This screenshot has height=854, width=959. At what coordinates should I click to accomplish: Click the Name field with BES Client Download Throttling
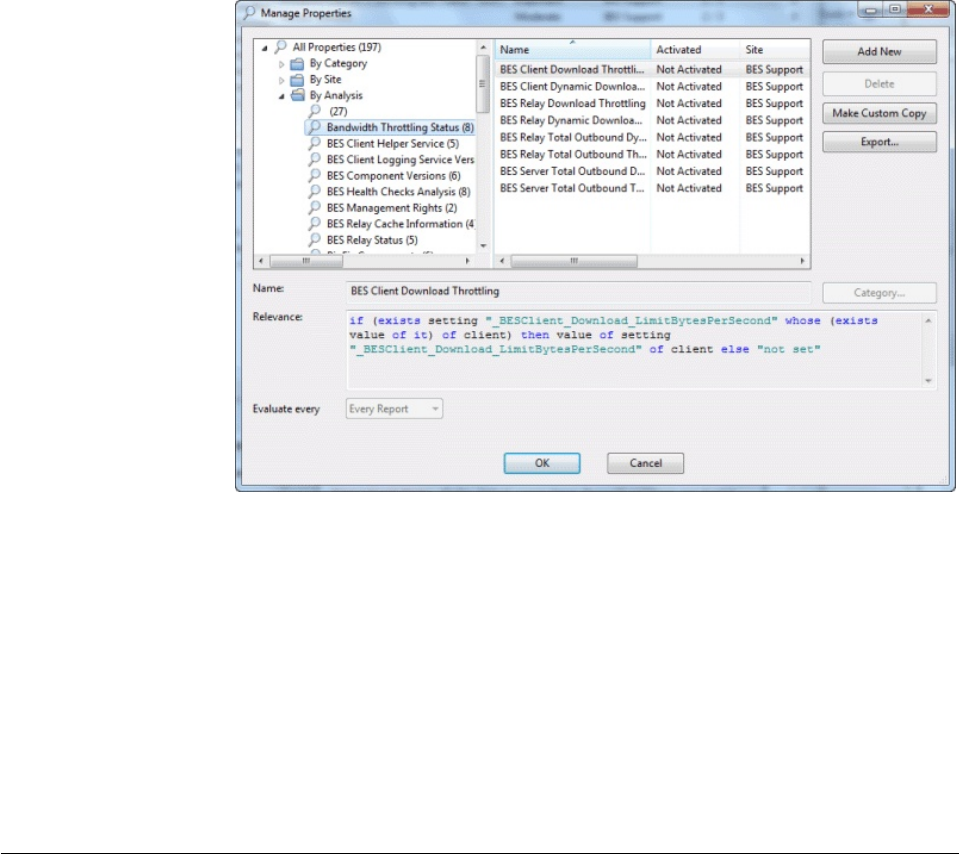tap(579, 292)
